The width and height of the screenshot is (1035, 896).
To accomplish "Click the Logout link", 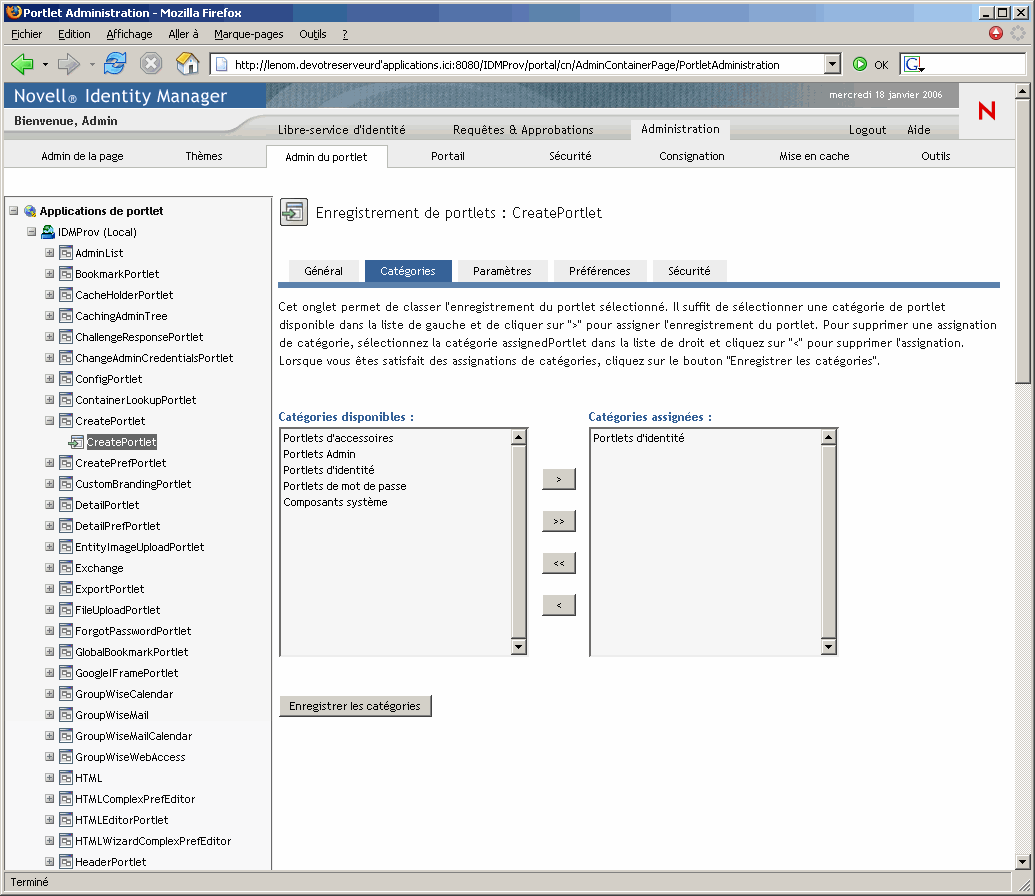I will [867, 130].
